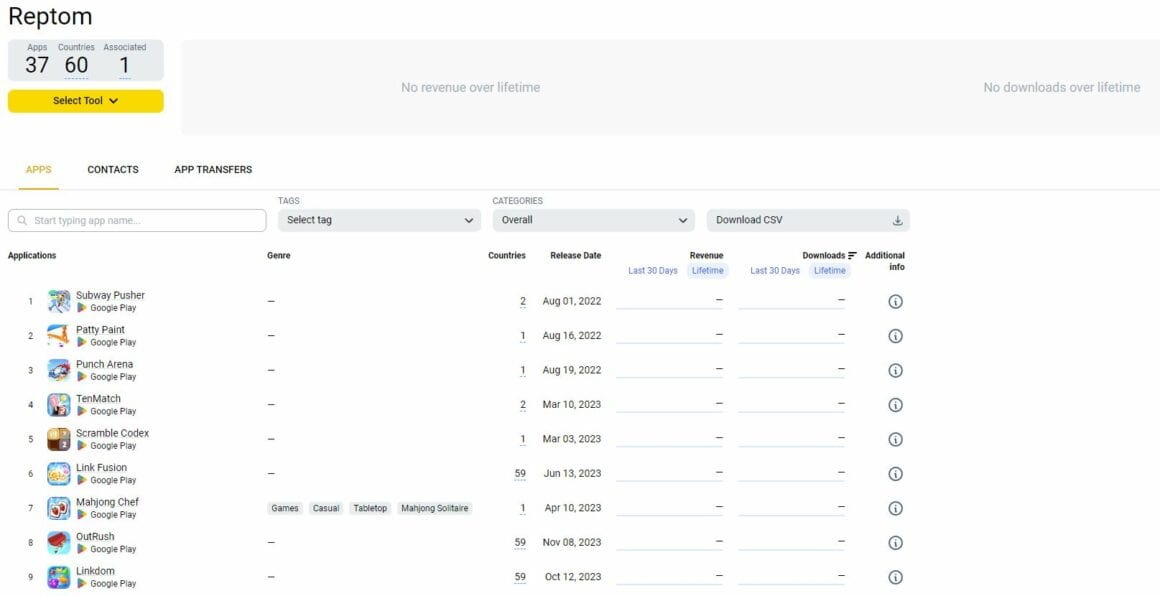Open the App Transfers tab
The height and width of the screenshot is (596, 1160).
coord(213,169)
